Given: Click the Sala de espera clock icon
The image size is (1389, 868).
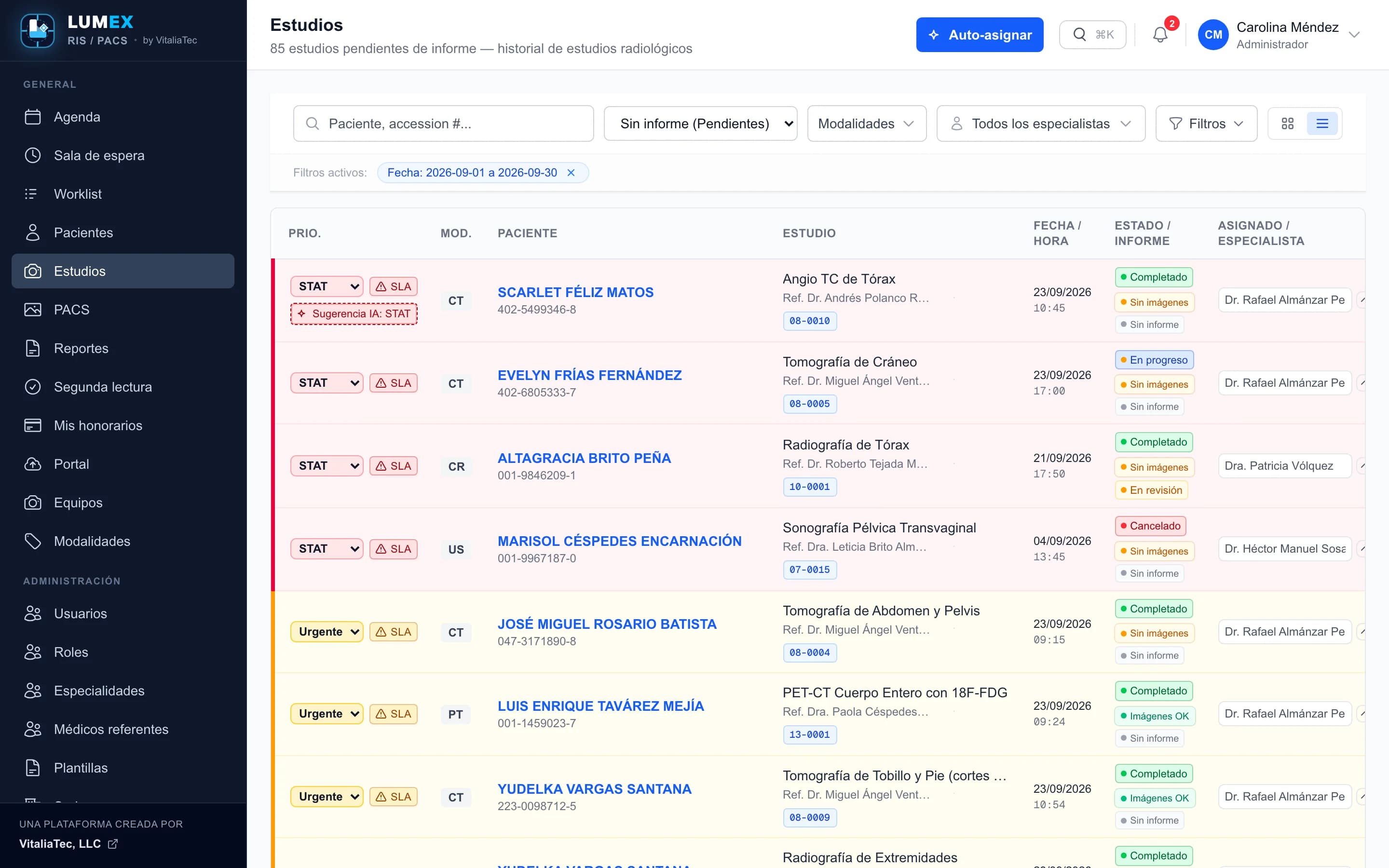Looking at the screenshot, I should [x=33, y=156].
